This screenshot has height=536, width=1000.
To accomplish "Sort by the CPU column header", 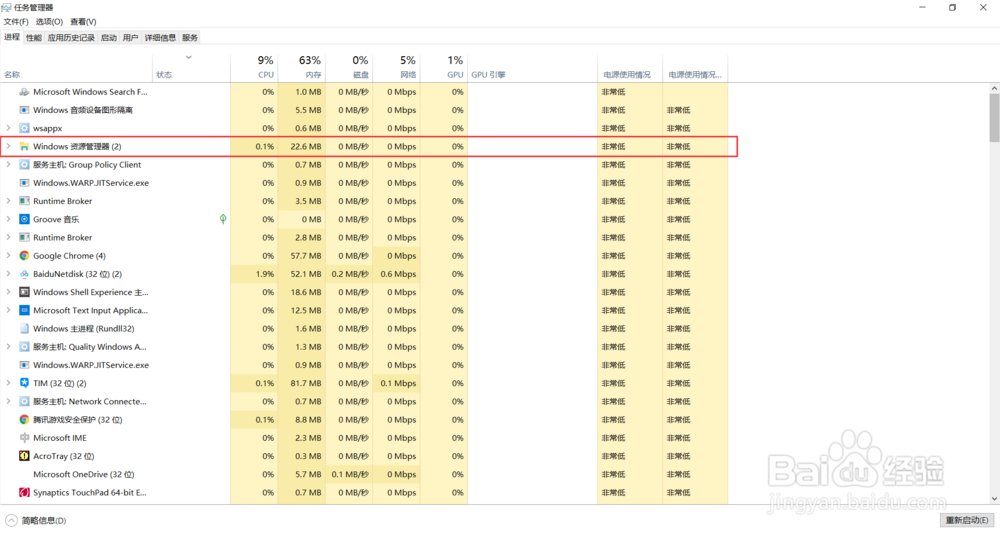I will (254, 66).
